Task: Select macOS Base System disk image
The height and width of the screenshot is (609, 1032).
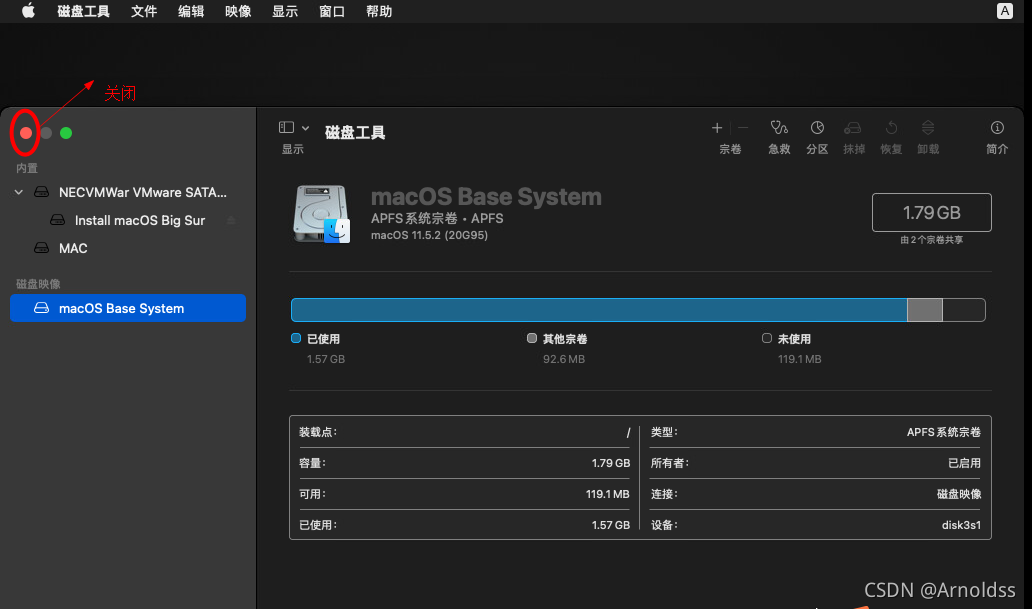Action: (x=128, y=308)
